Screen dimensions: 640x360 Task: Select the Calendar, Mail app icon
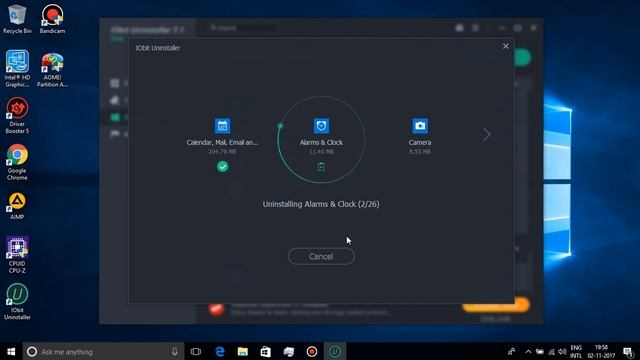[x=222, y=126]
